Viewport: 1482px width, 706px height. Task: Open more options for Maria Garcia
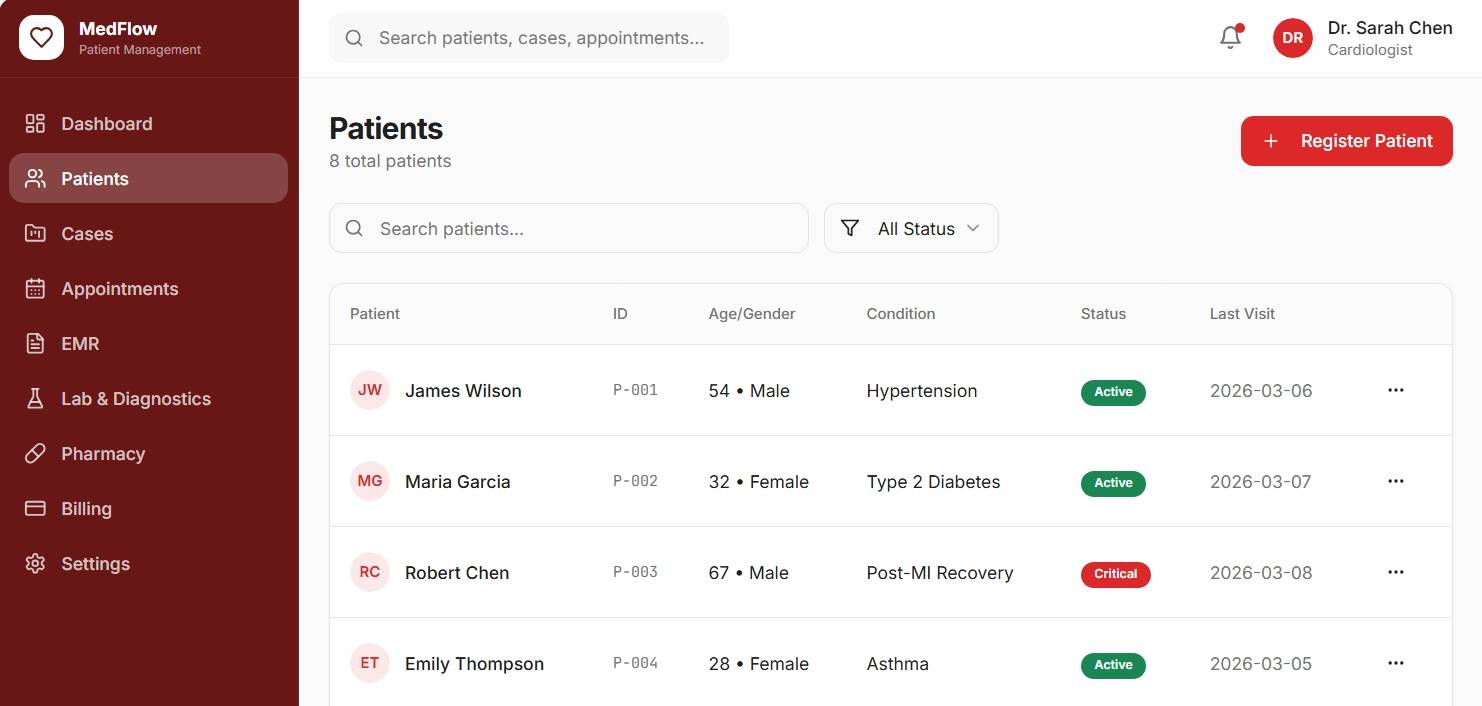click(x=1396, y=481)
